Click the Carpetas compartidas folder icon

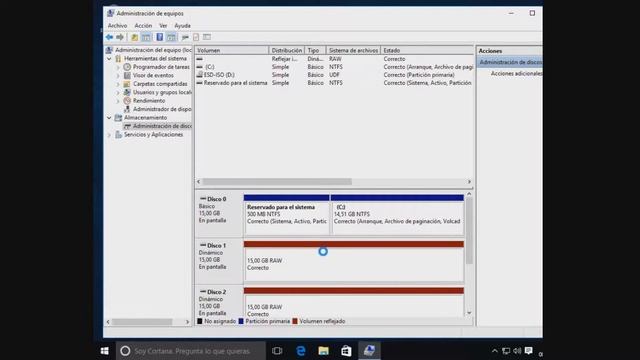pos(127,84)
